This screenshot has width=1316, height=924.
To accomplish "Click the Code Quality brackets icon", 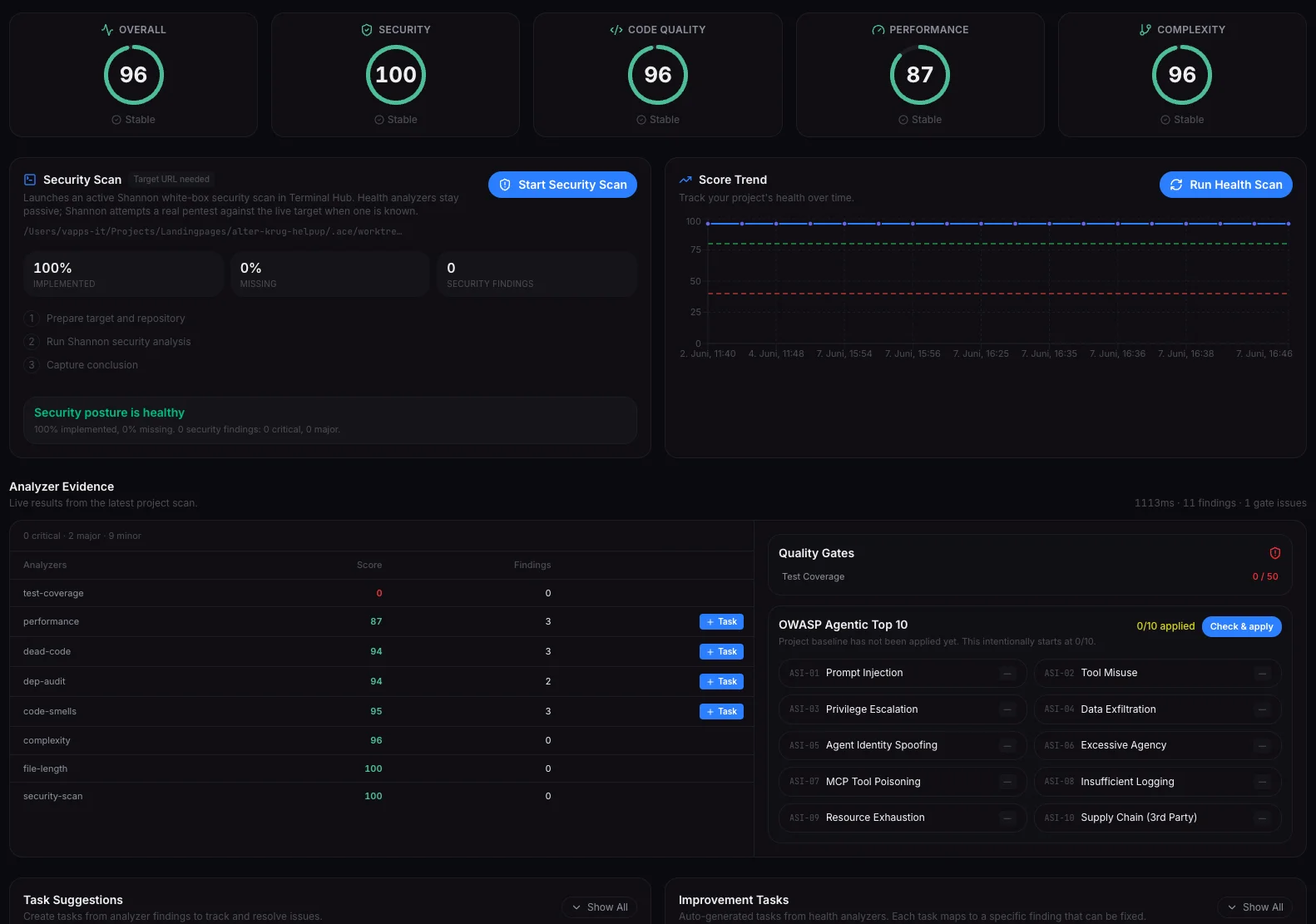I will point(616,30).
